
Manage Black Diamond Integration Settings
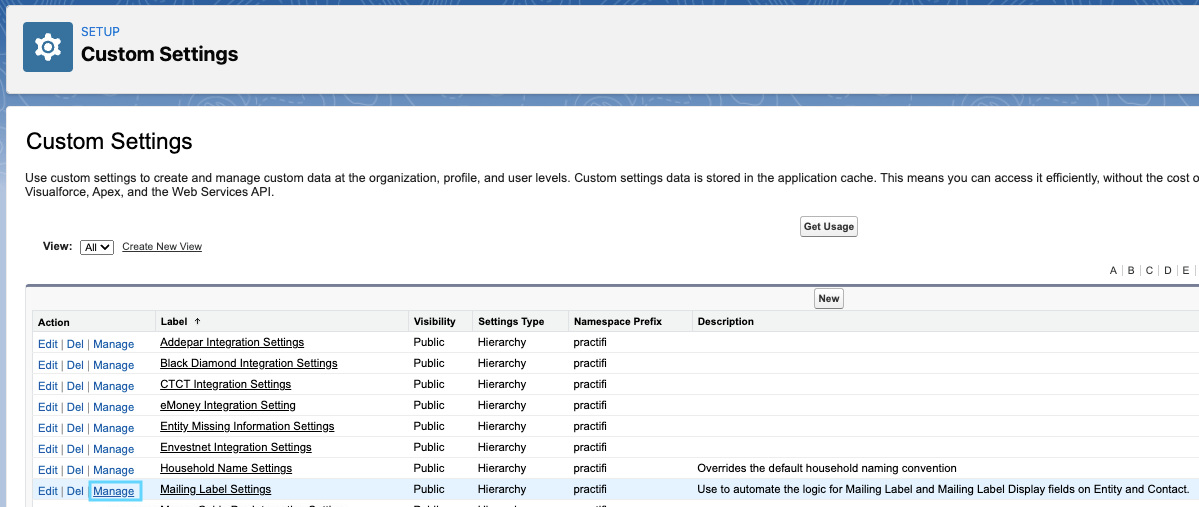[113, 365]
